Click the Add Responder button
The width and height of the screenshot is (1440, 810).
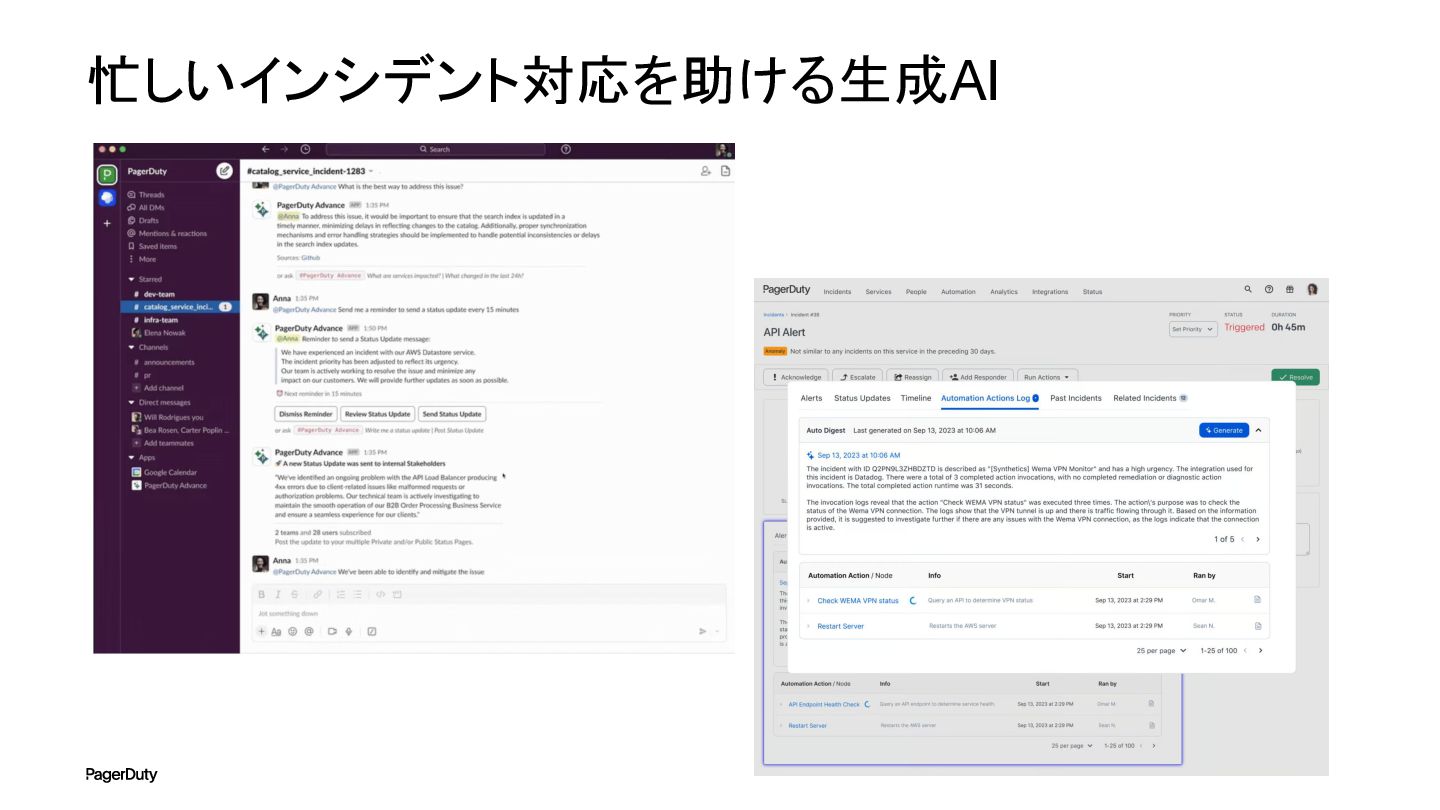pyautogui.click(x=977, y=377)
